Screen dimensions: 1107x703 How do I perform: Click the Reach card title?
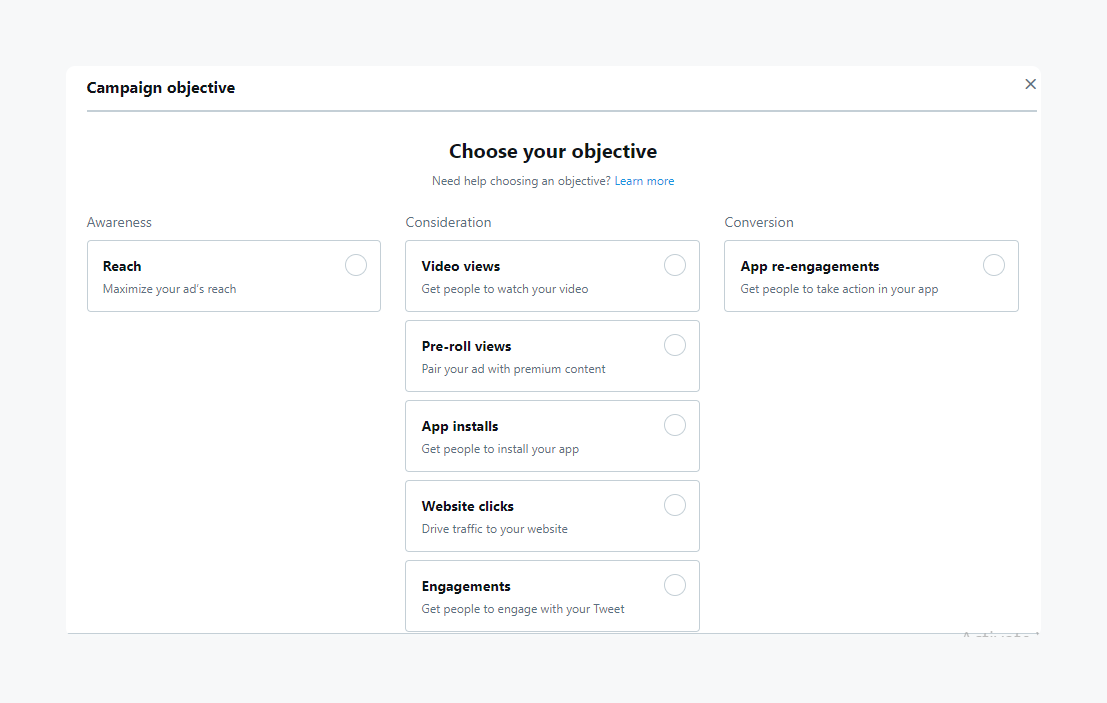coord(122,266)
